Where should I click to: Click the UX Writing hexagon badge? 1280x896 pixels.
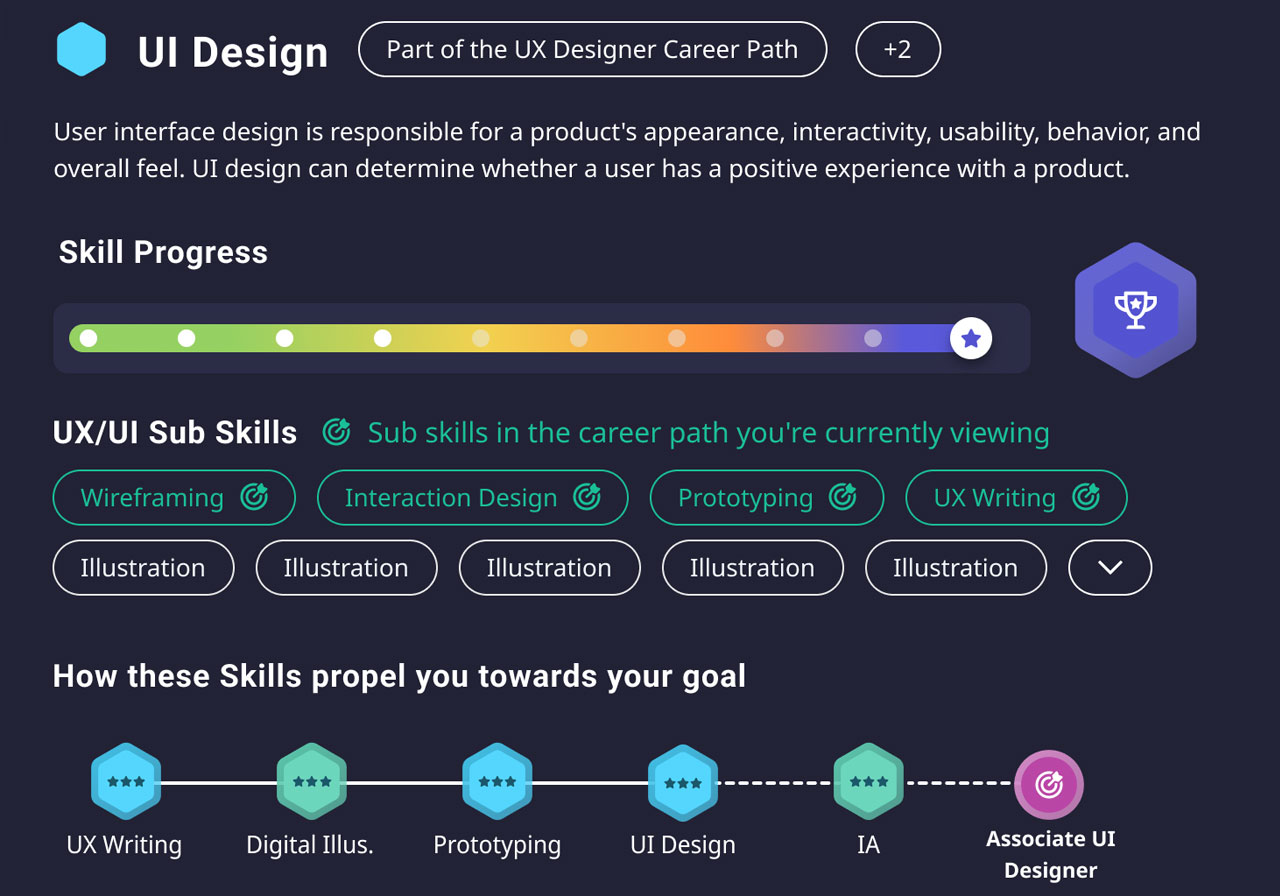[126, 782]
